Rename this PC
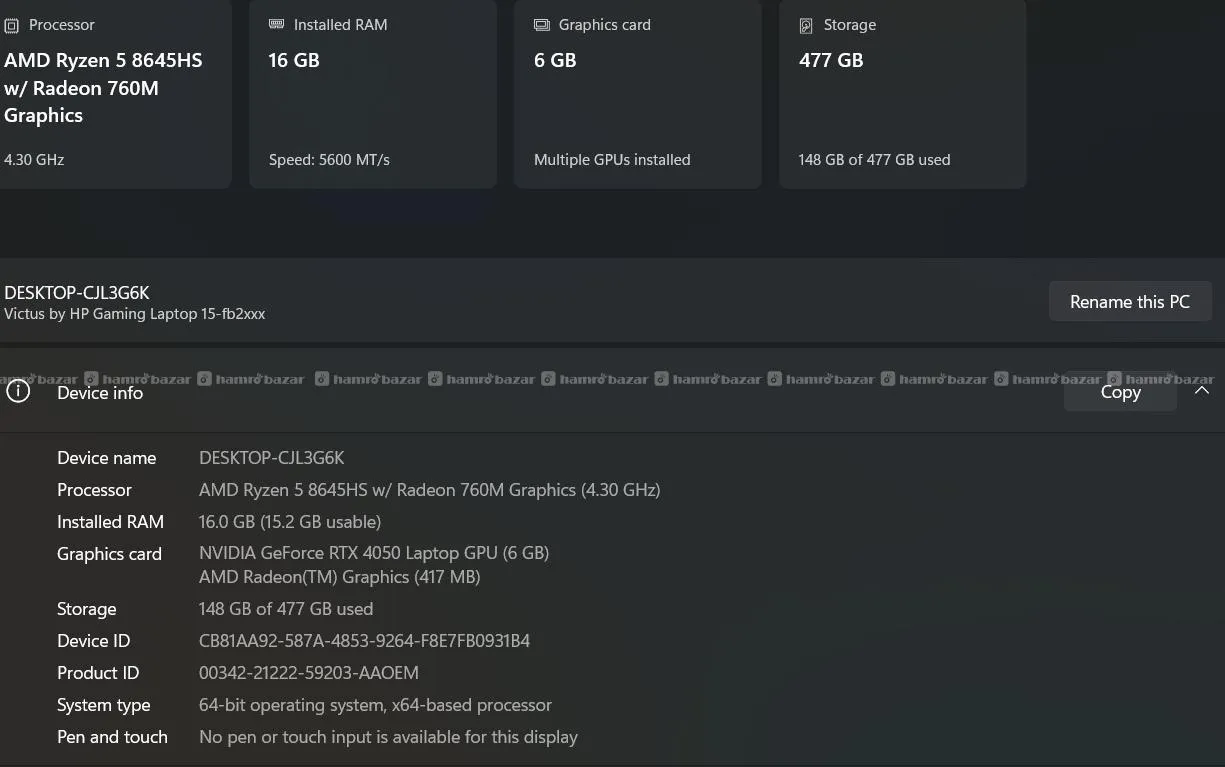The image size is (1225, 767). pos(1130,302)
